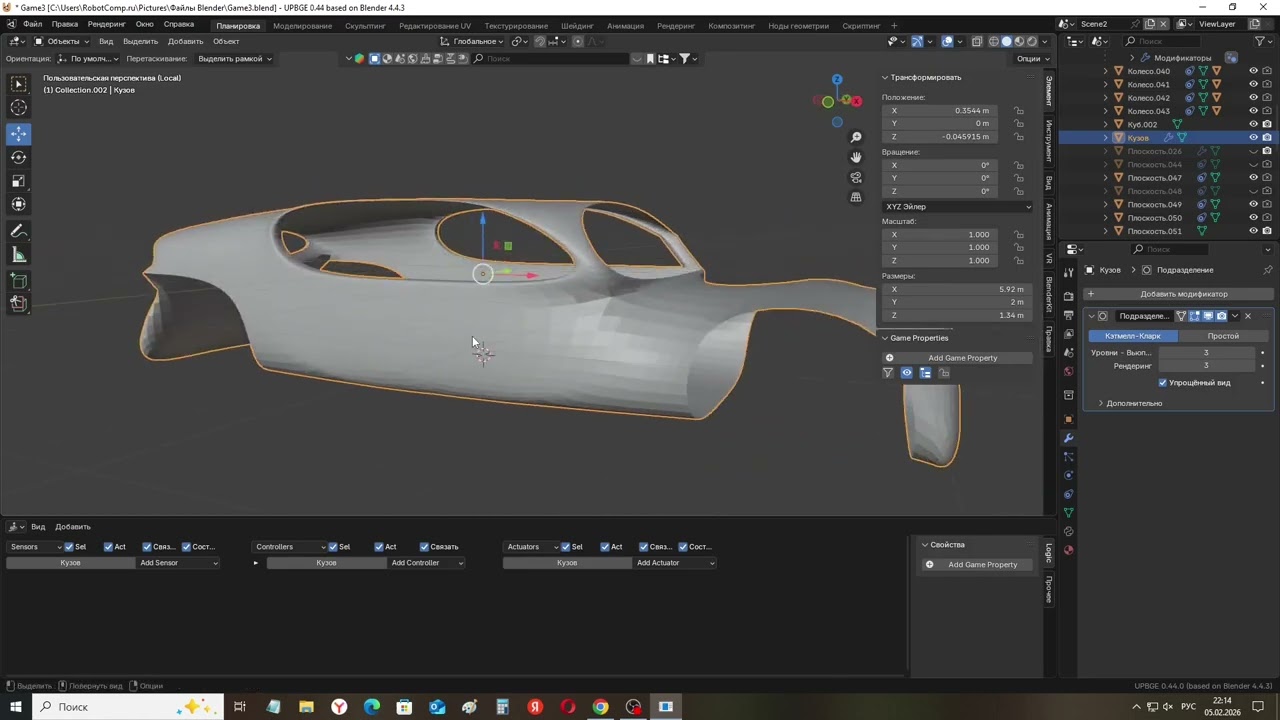
Task: Switch to rendered viewport shading
Action: click(x=1033, y=41)
